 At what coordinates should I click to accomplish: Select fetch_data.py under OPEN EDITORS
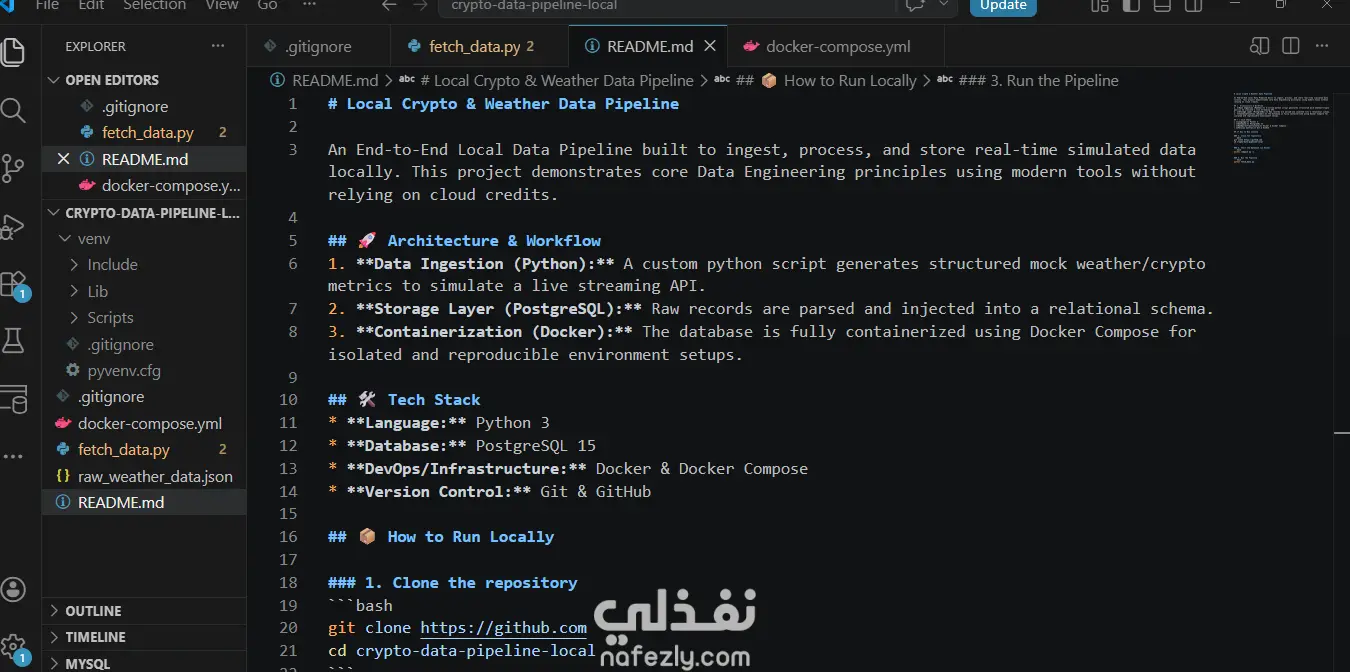(148, 133)
